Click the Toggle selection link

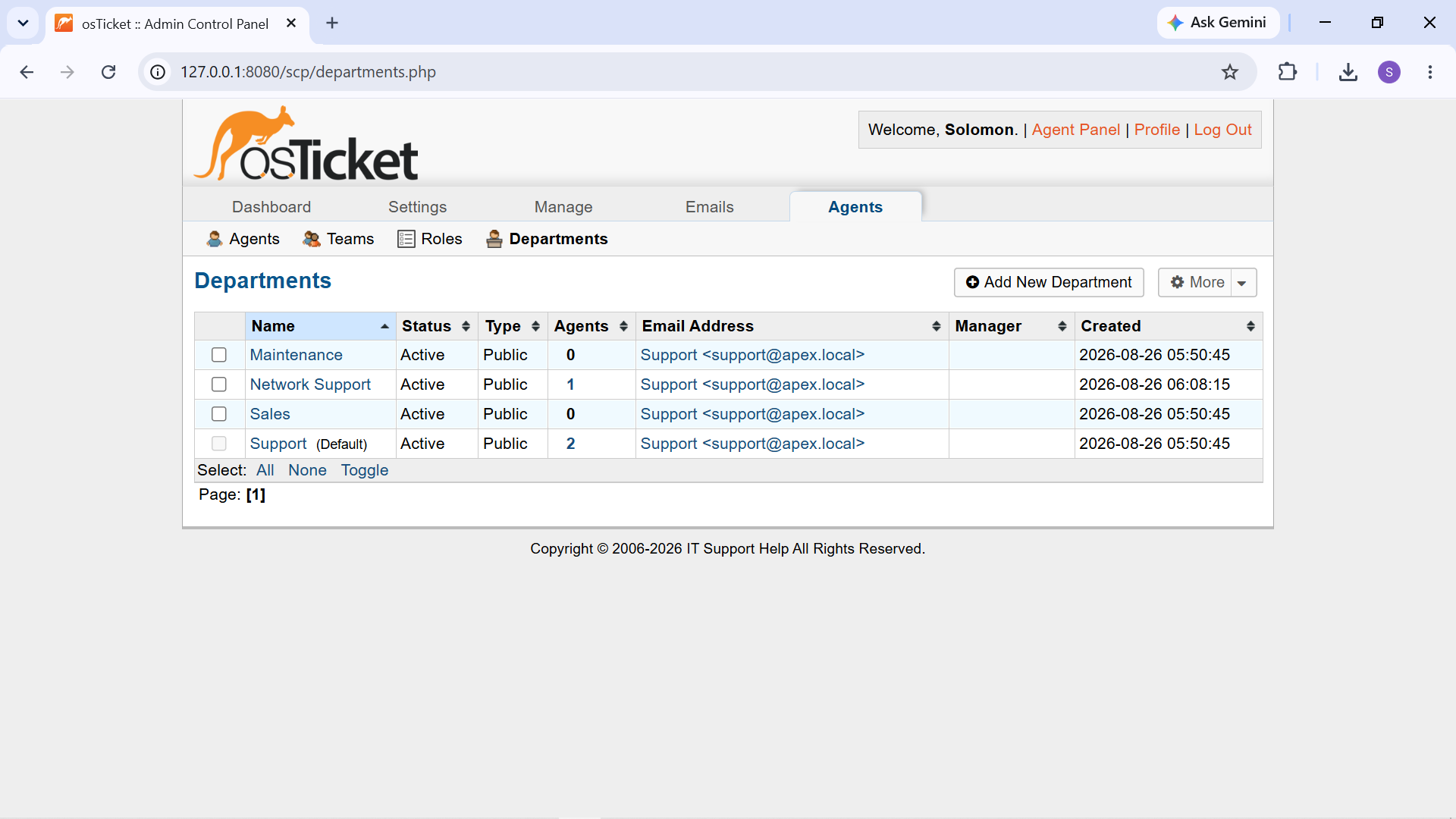point(365,470)
